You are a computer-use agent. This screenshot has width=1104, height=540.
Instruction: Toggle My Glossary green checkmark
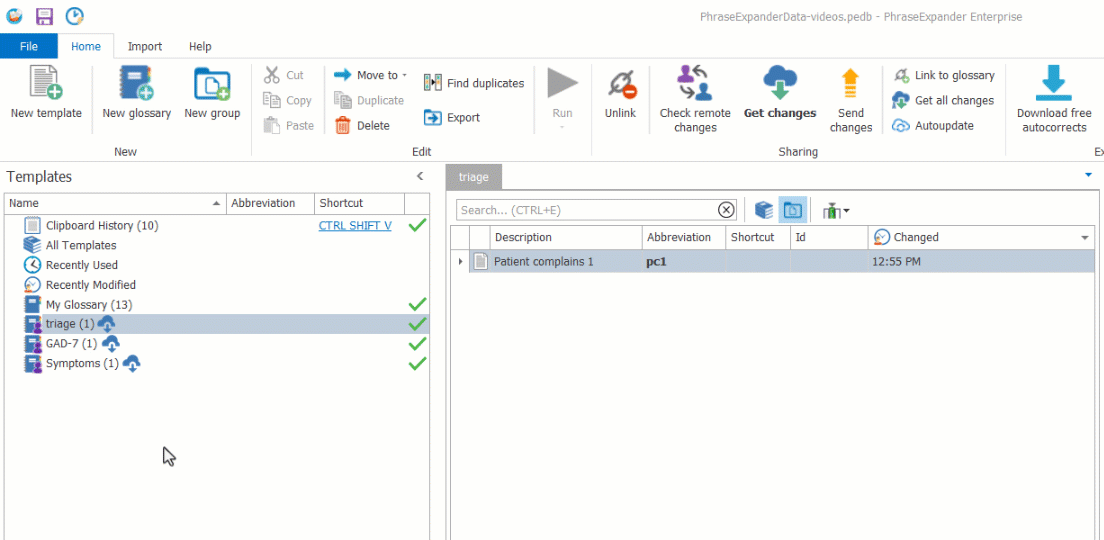click(x=418, y=304)
